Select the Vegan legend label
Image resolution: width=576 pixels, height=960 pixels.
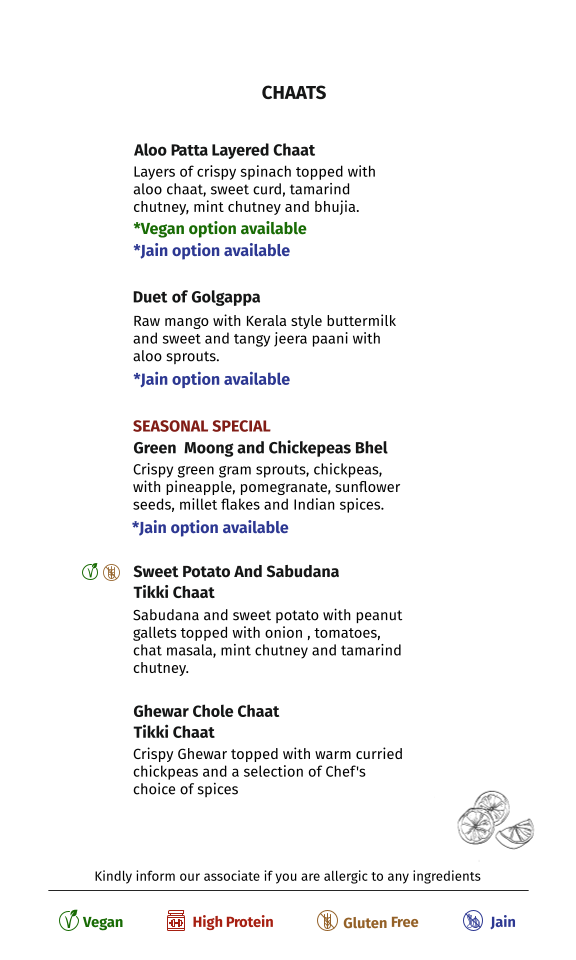pos(103,922)
